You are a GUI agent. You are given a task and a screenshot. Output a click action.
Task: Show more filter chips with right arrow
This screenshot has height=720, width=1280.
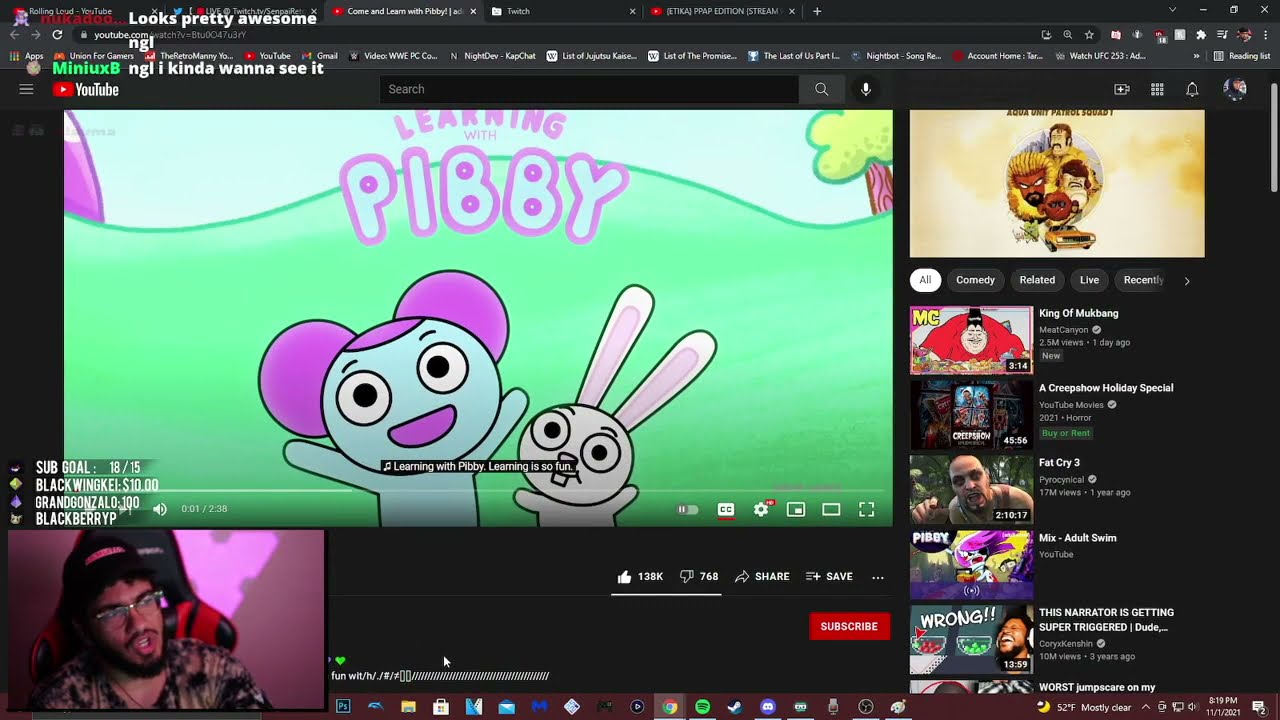pyautogui.click(x=1187, y=281)
